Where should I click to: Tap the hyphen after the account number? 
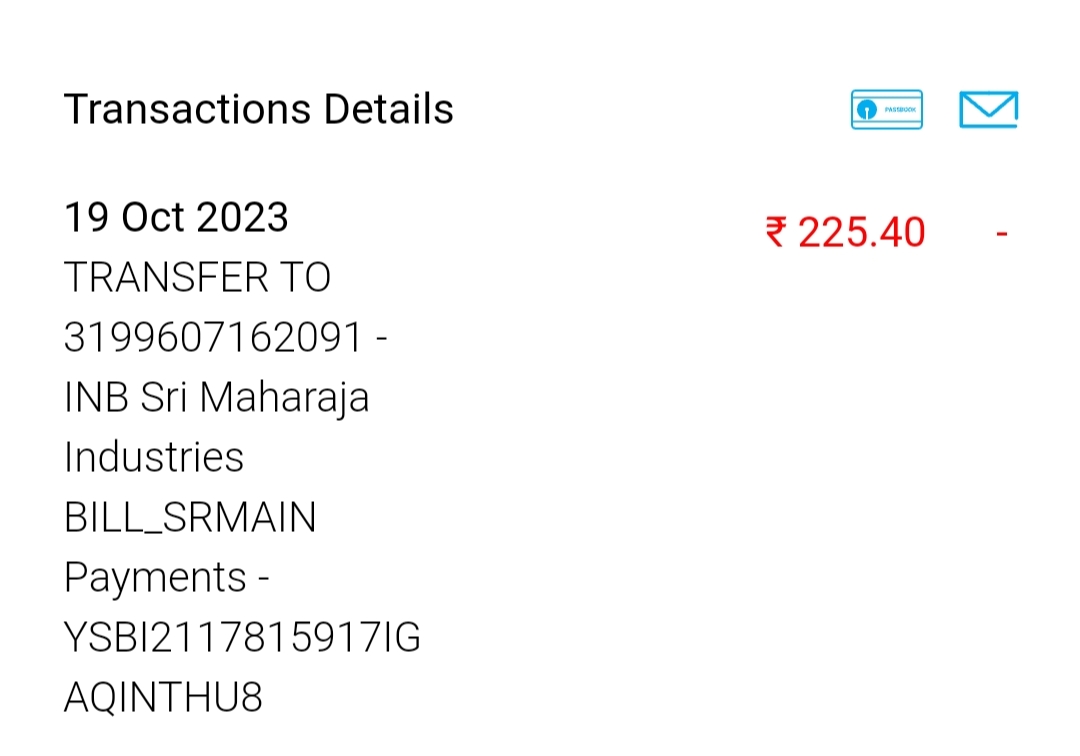[x=381, y=338]
